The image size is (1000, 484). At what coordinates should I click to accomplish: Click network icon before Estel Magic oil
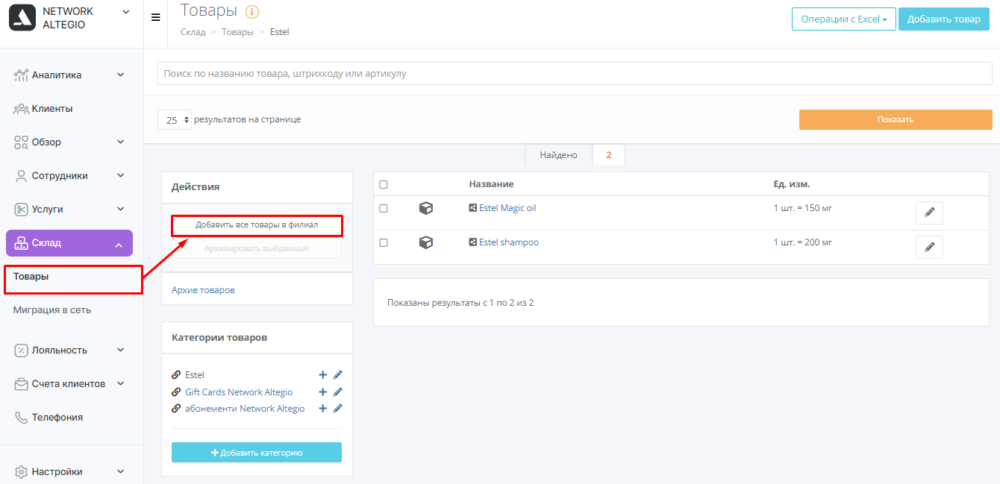[x=473, y=208]
